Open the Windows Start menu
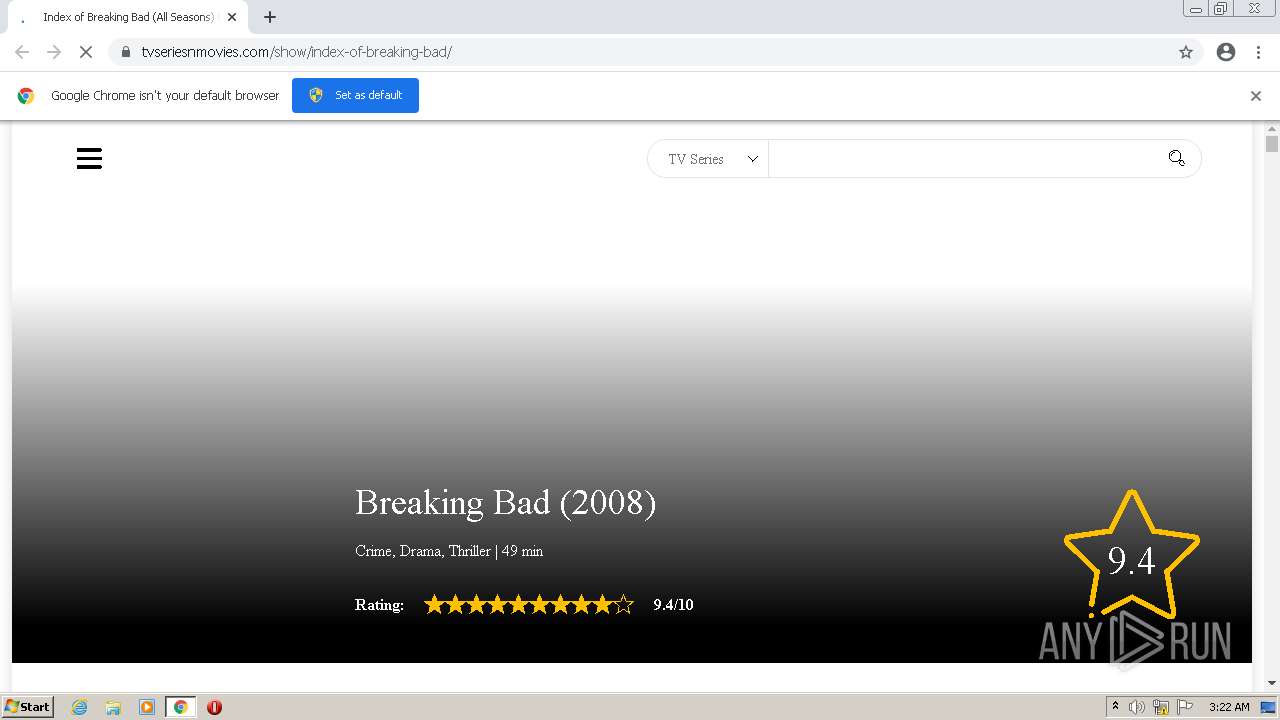This screenshot has width=1280, height=720. [x=28, y=706]
